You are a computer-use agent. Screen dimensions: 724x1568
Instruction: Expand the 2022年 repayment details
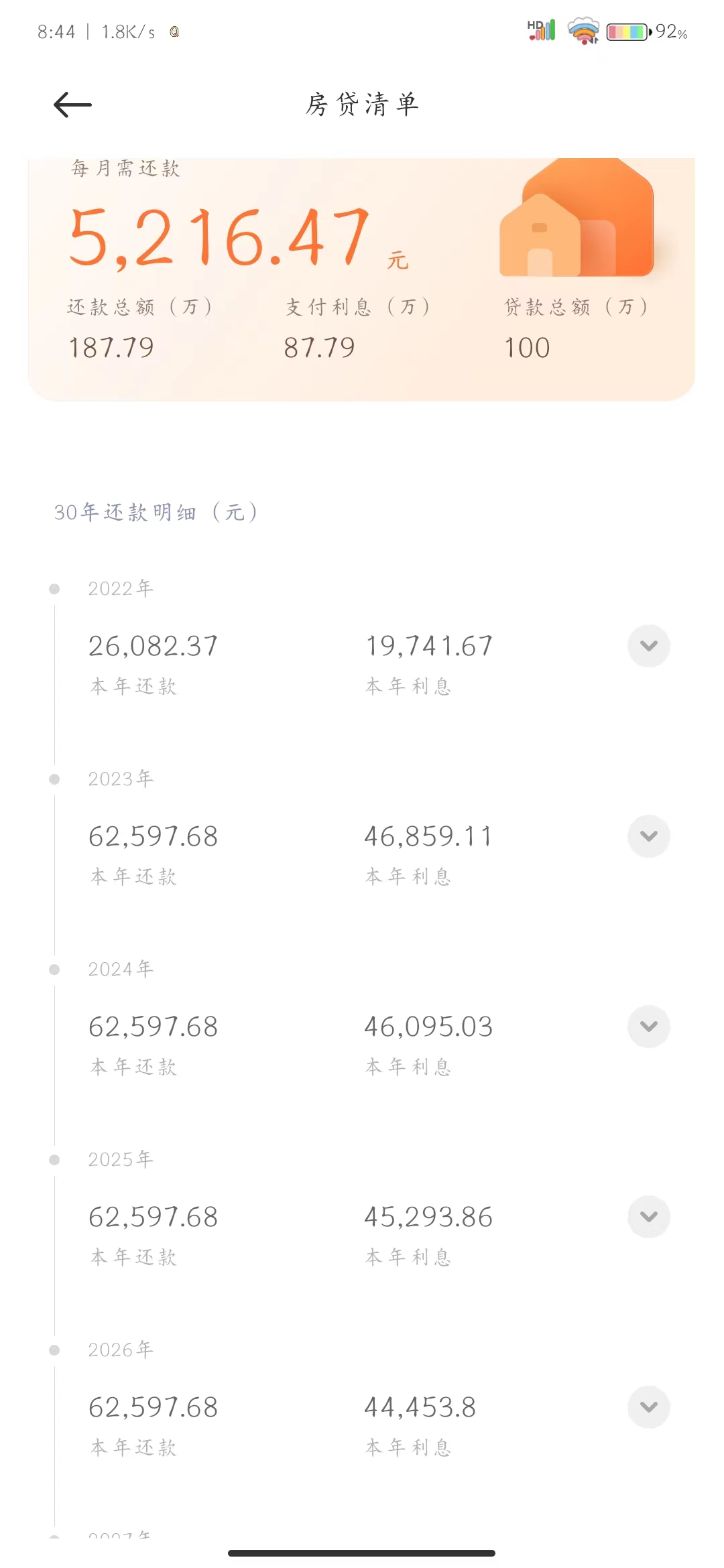pyautogui.click(x=648, y=646)
